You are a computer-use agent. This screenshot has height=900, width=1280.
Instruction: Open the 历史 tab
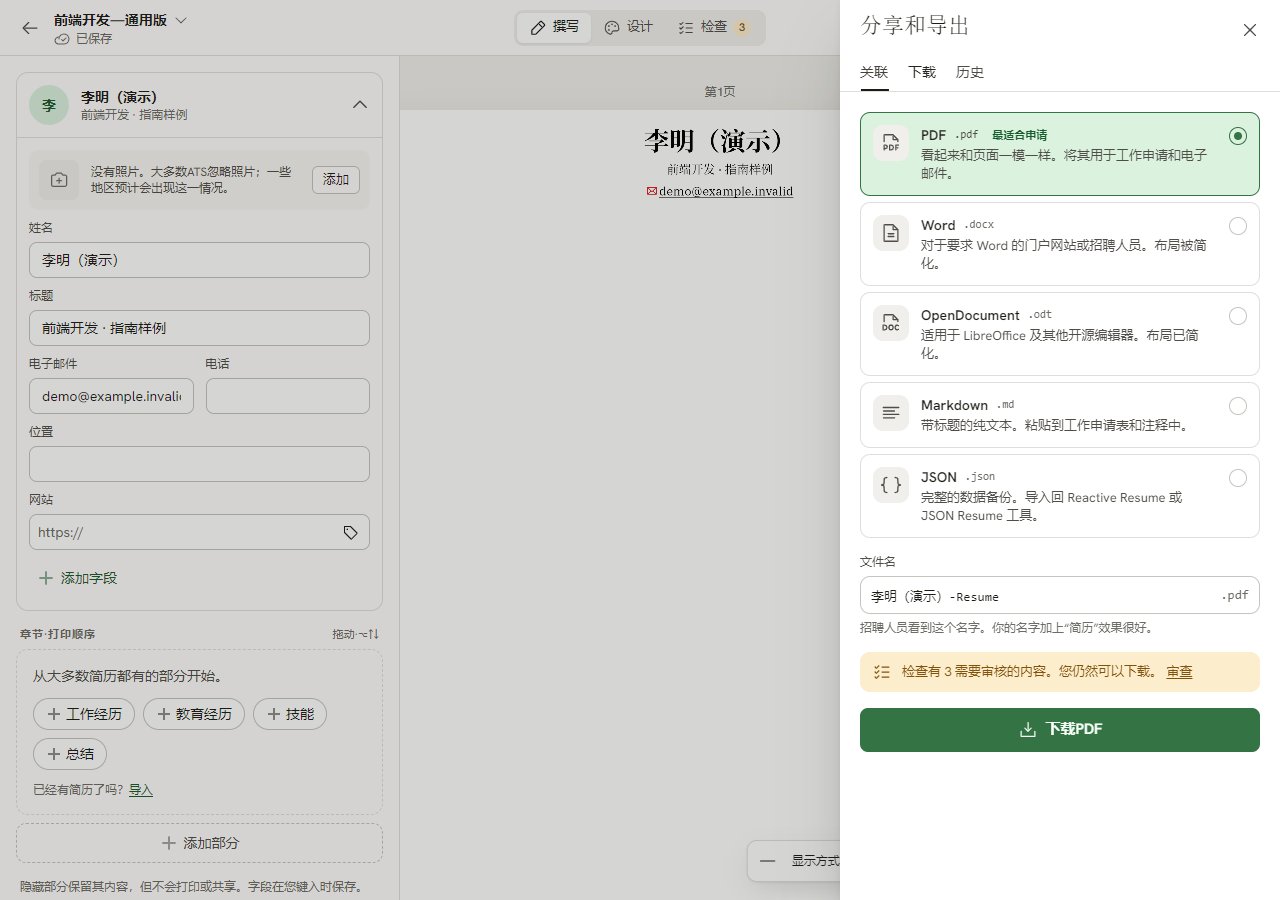point(970,72)
